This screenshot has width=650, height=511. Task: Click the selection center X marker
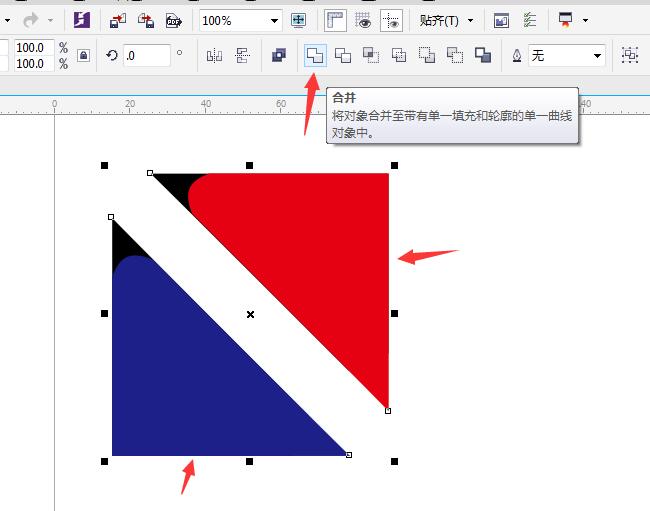250,315
